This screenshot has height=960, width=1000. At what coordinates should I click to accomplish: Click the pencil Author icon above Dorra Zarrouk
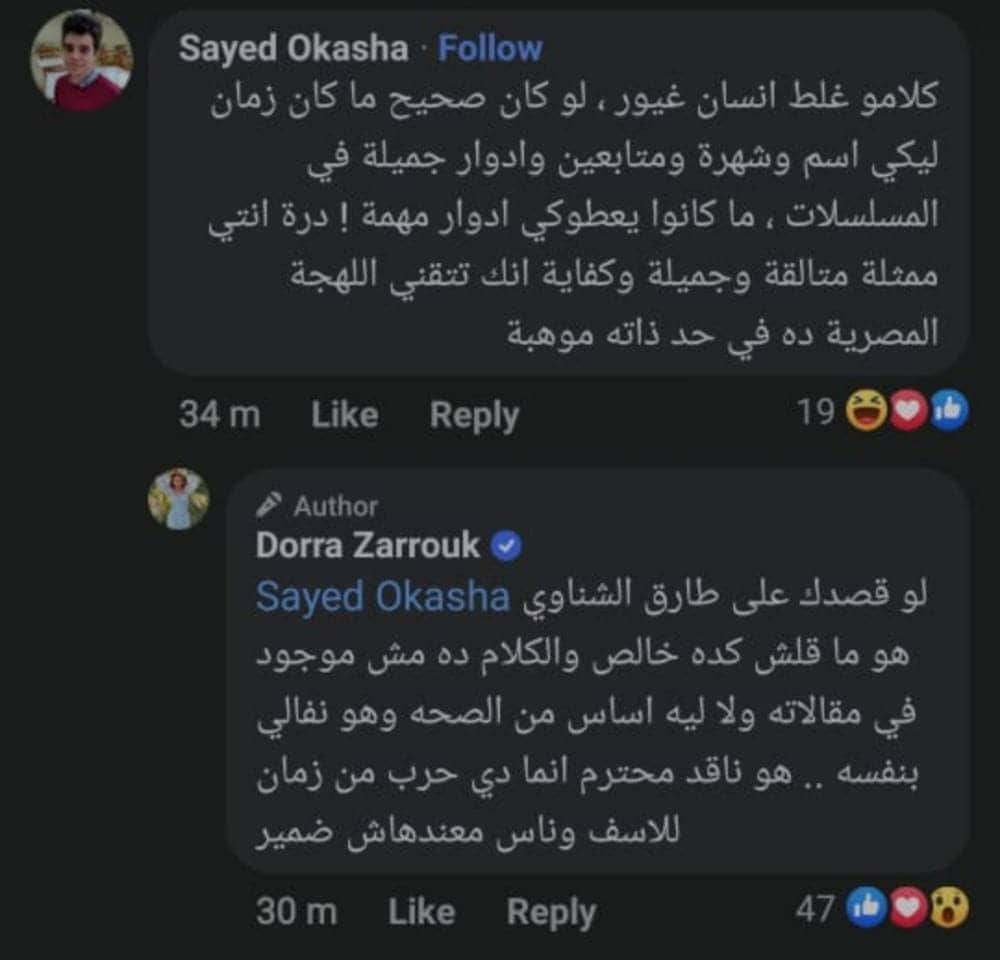[x=268, y=506]
